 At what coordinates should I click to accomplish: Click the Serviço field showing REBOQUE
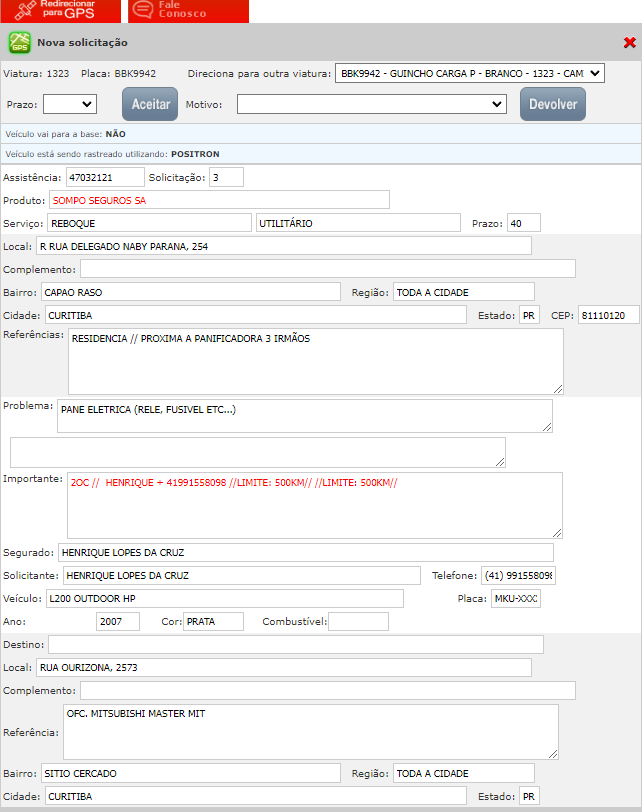pos(149,222)
